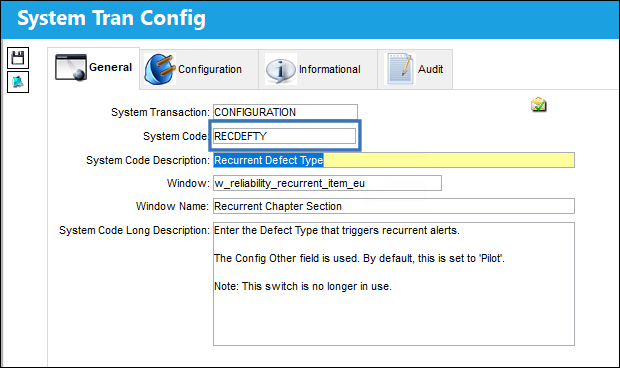Open the Informational tab
Screen dimensions: 620x368
(318, 69)
